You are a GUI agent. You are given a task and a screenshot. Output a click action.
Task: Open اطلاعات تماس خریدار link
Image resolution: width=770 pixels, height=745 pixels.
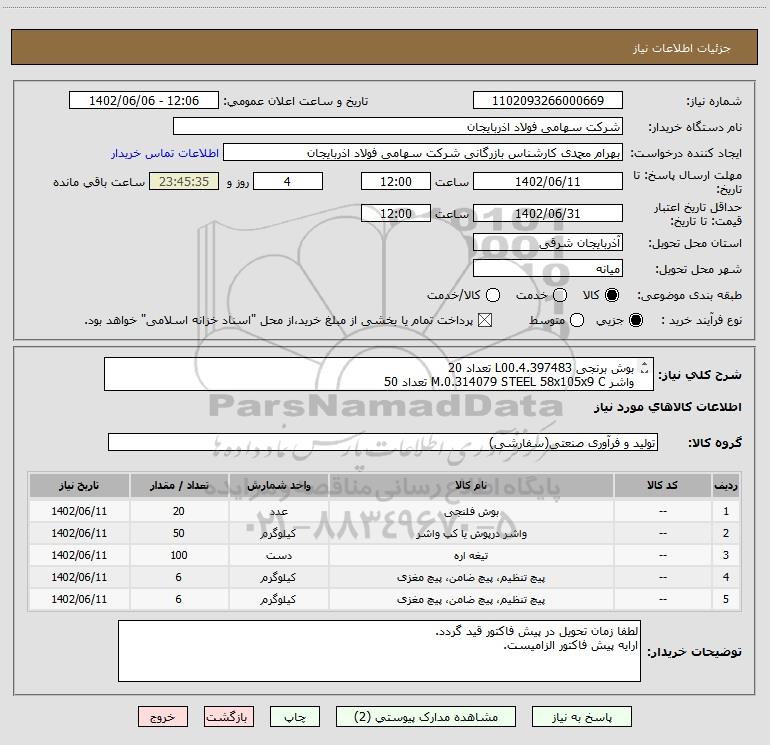click(165, 153)
